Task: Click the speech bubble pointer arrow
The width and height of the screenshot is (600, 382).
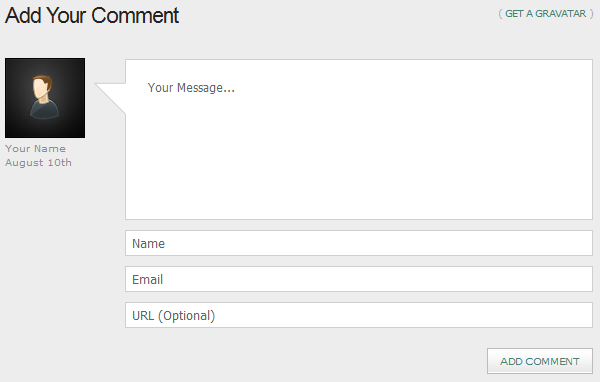Action: (110, 98)
